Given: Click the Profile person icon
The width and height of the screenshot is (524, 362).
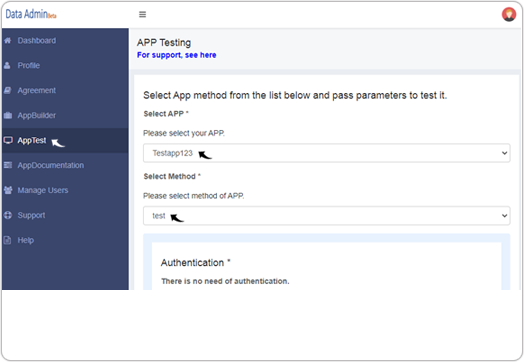Looking at the screenshot, I should 7,66.
